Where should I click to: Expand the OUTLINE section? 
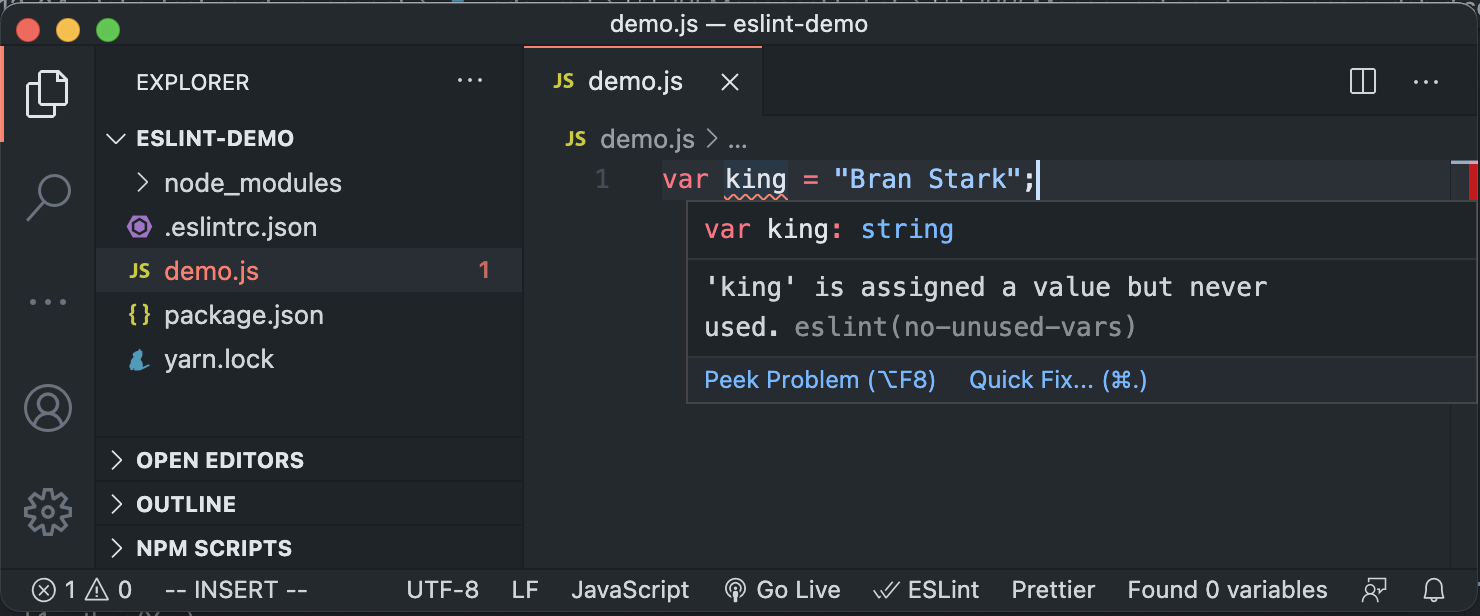(186, 504)
